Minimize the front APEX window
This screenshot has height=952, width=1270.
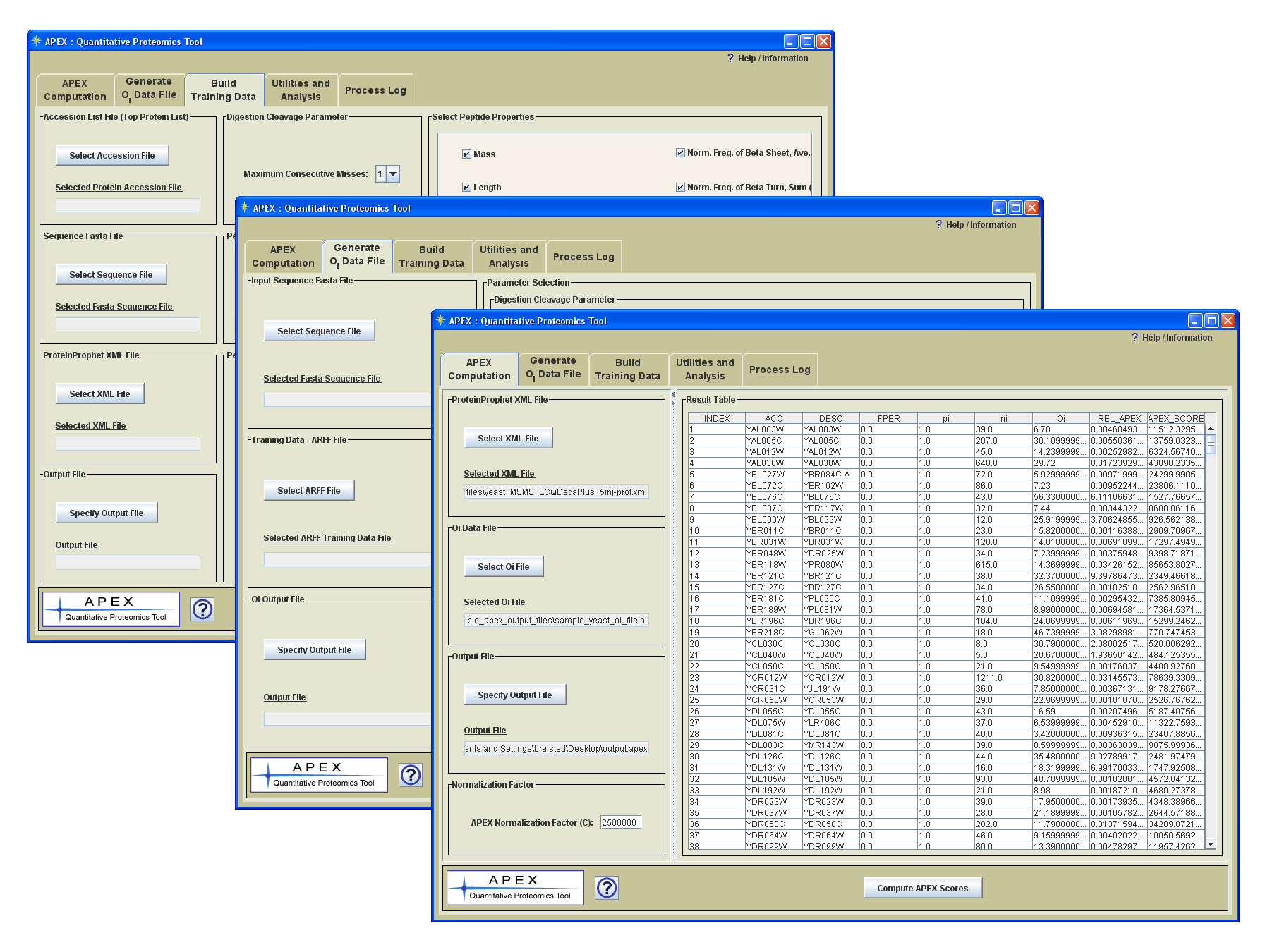coord(1195,321)
